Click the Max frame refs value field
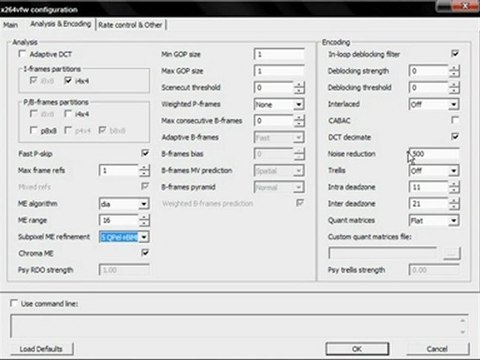The width and height of the screenshot is (480, 360). pyautogui.click(x=119, y=171)
